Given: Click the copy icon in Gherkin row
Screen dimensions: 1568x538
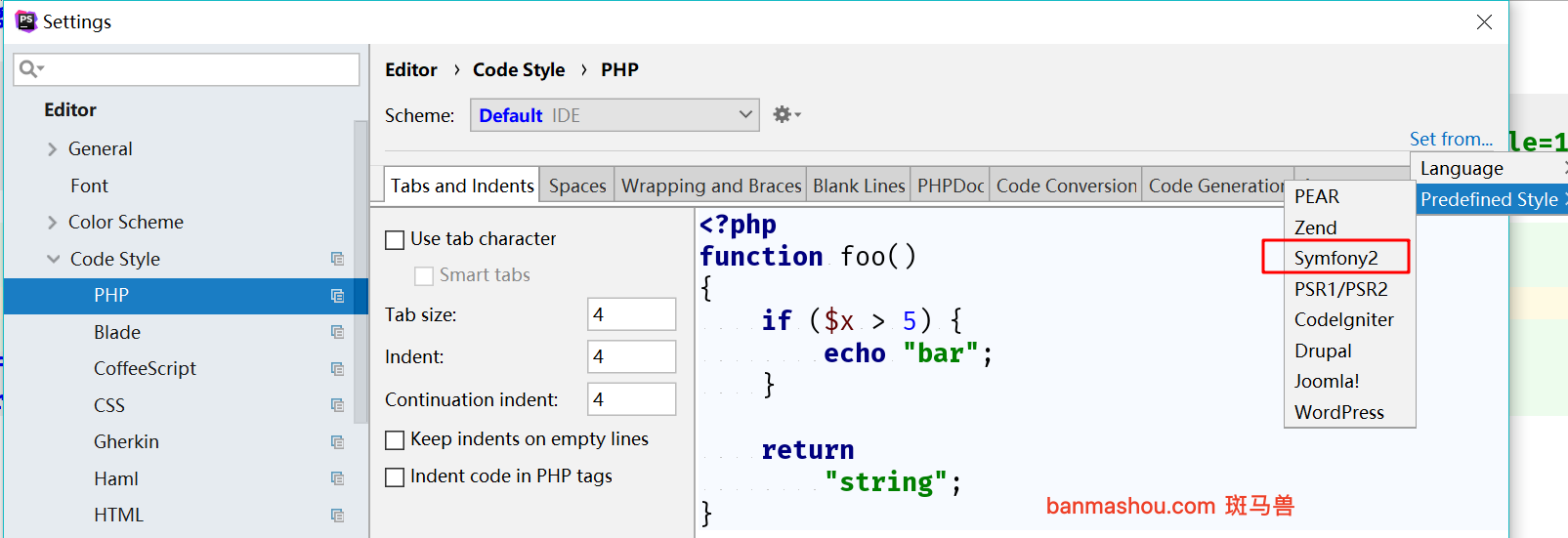Looking at the screenshot, I should pyautogui.click(x=338, y=442).
